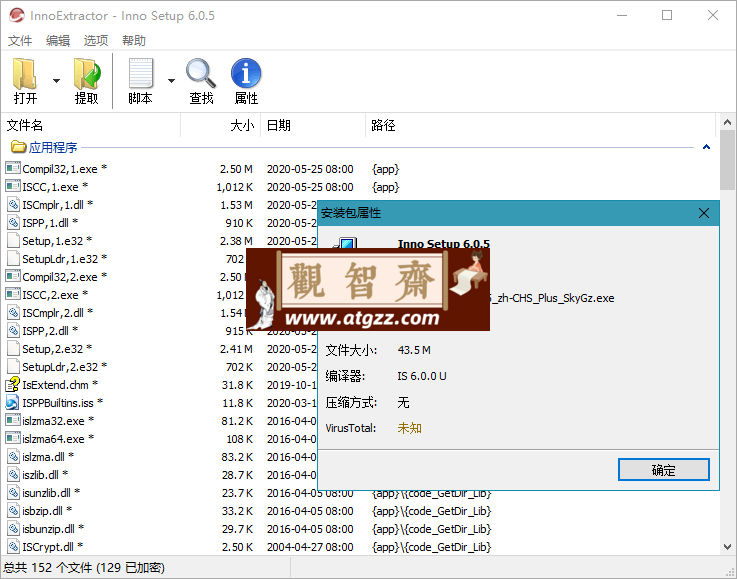Click the Compil32,2.exe file icon
737x579 pixels.
tap(13, 276)
